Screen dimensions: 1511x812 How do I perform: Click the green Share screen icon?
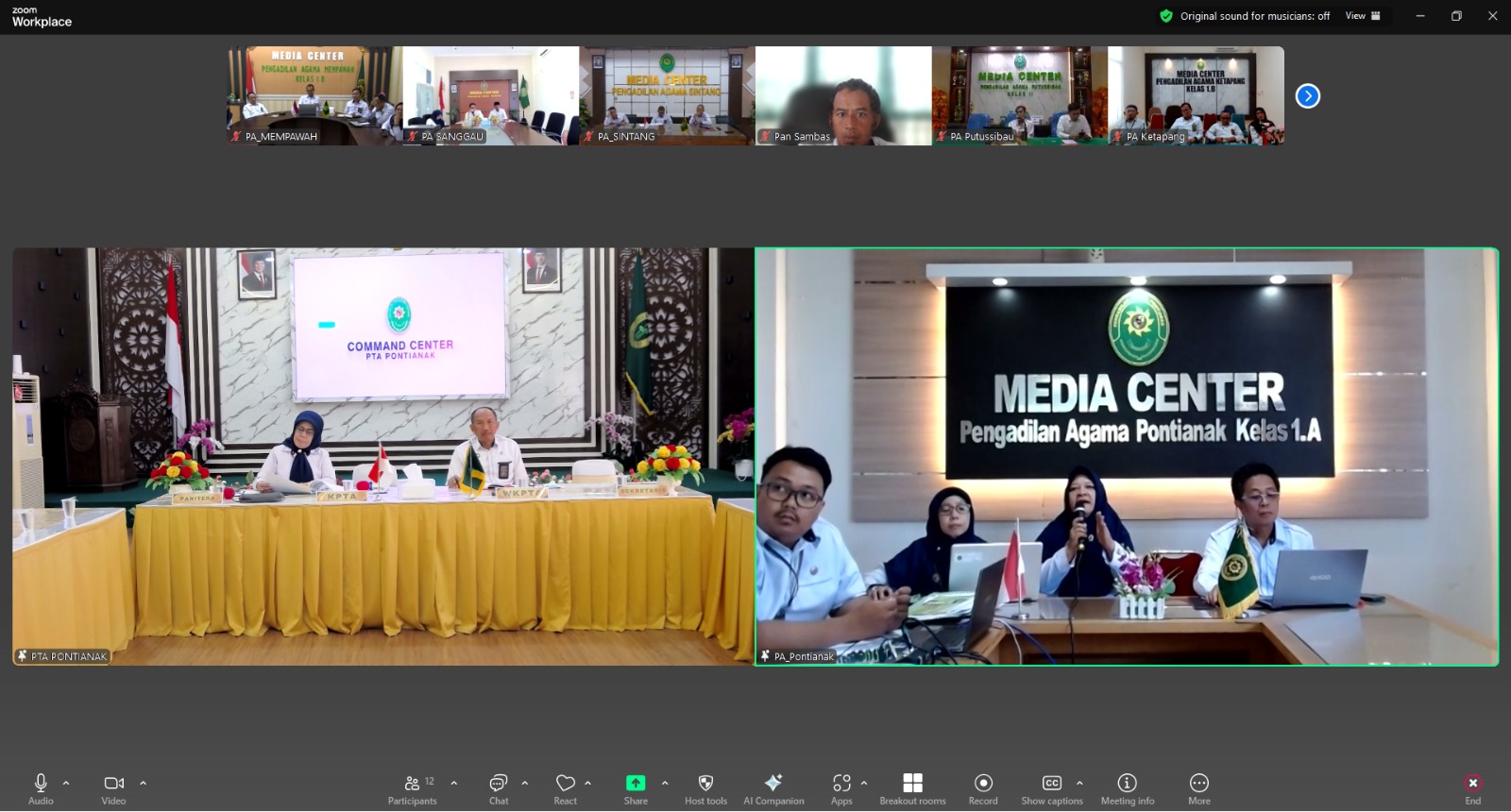pyautogui.click(x=636, y=783)
